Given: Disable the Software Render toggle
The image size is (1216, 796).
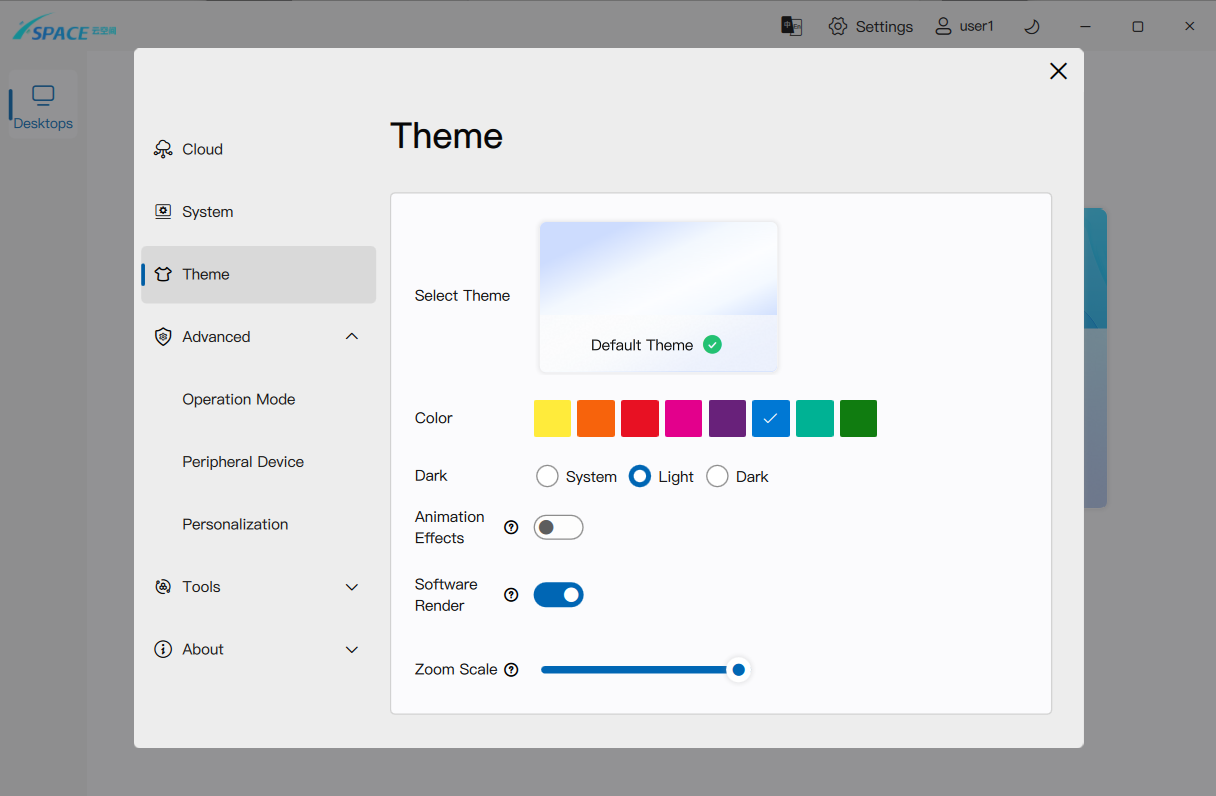Looking at the screenshot, I should pyautogui.click(x=558, y=595).
